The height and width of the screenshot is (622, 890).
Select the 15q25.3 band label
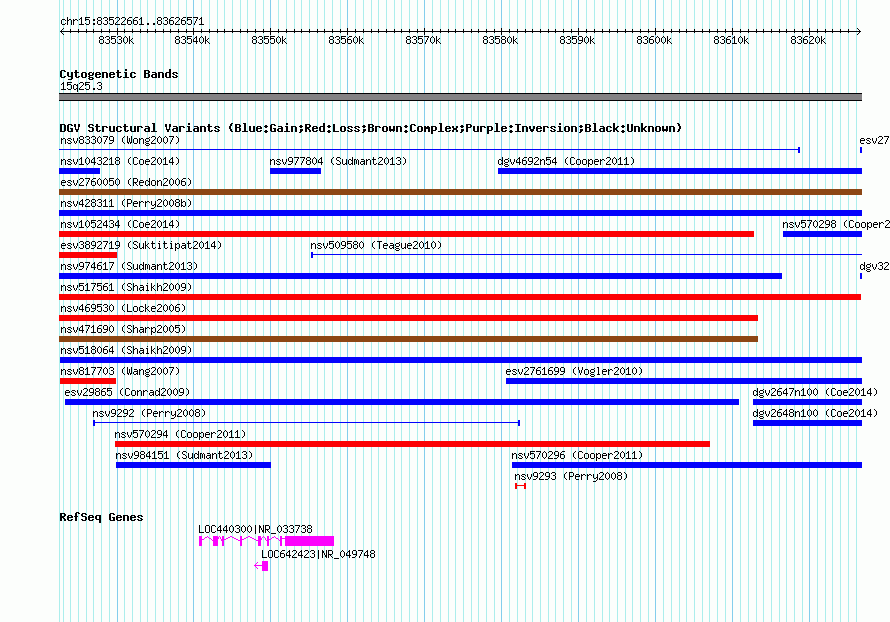point(81,86)
